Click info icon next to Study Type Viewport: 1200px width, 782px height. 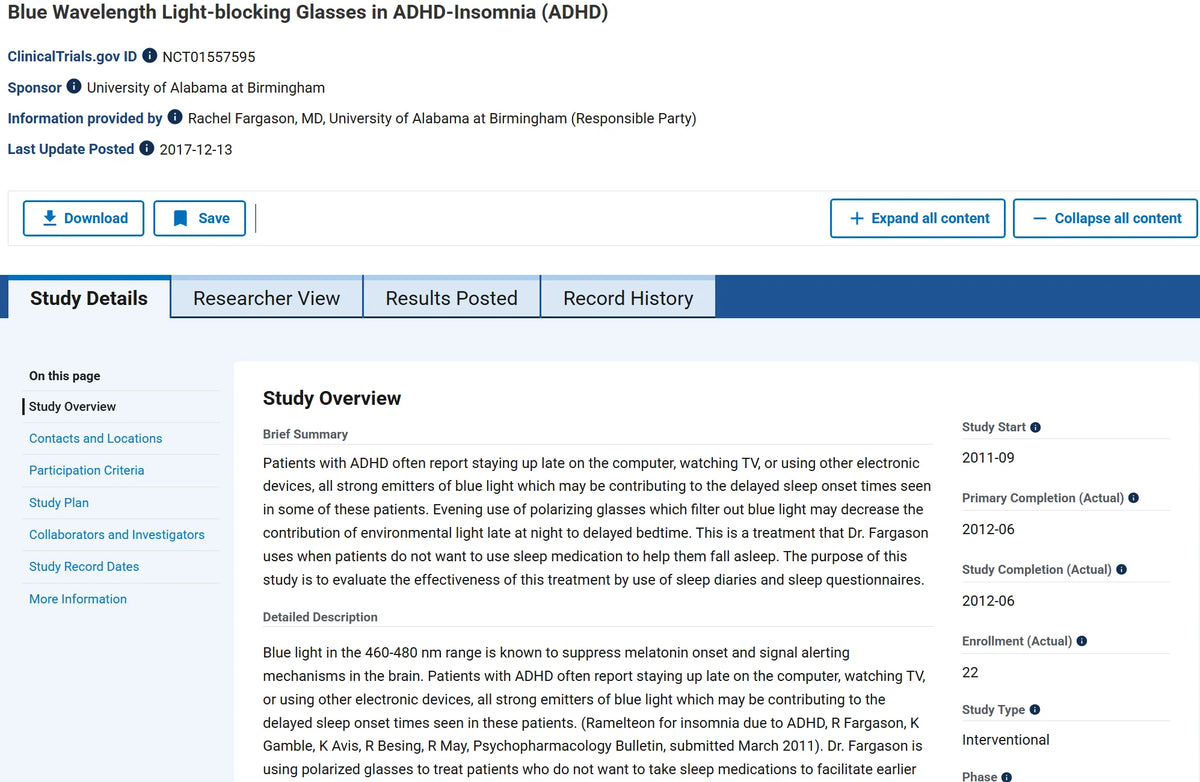[1035, 710]
